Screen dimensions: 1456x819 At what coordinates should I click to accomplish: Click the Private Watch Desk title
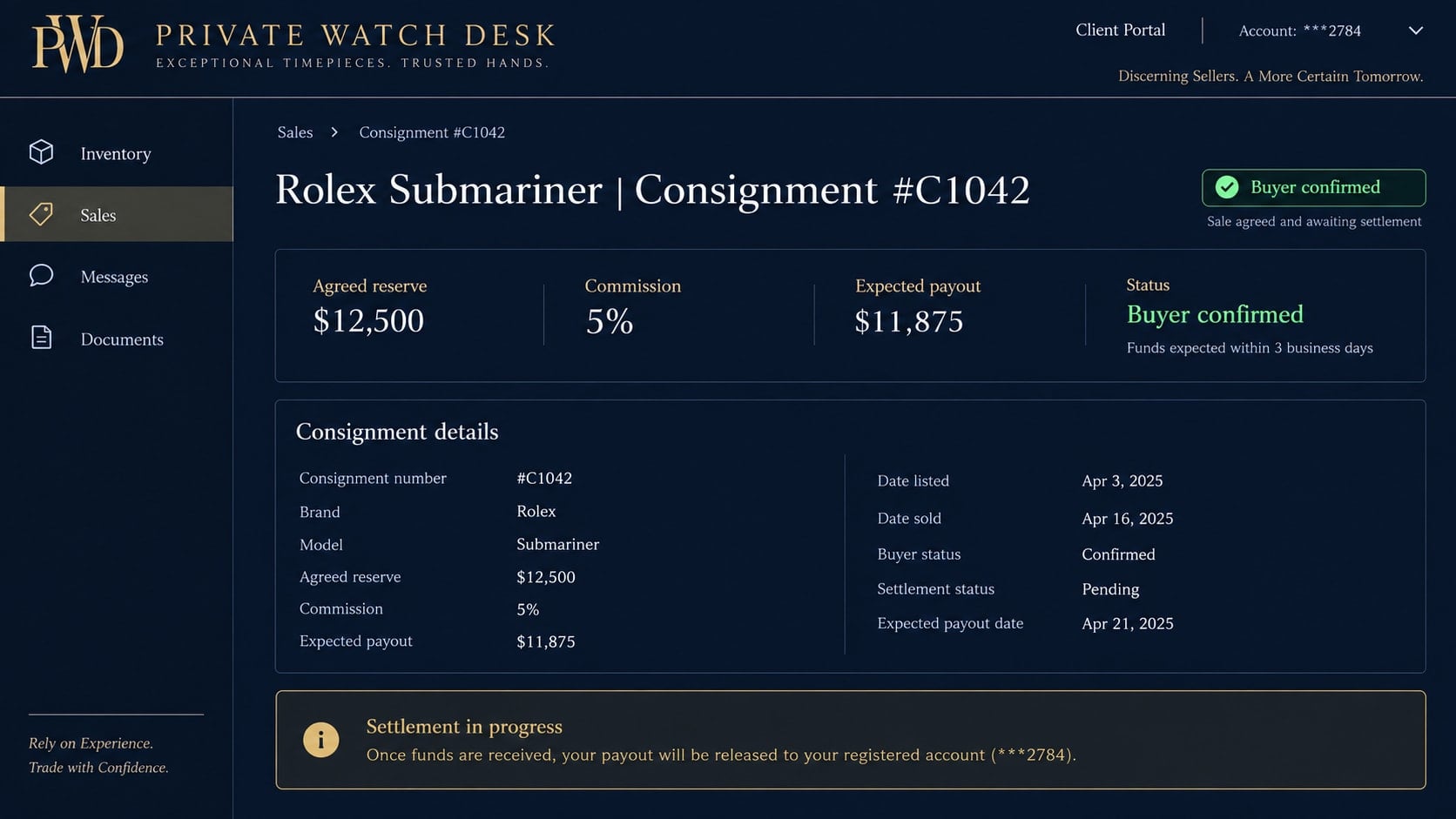(355, 35)
